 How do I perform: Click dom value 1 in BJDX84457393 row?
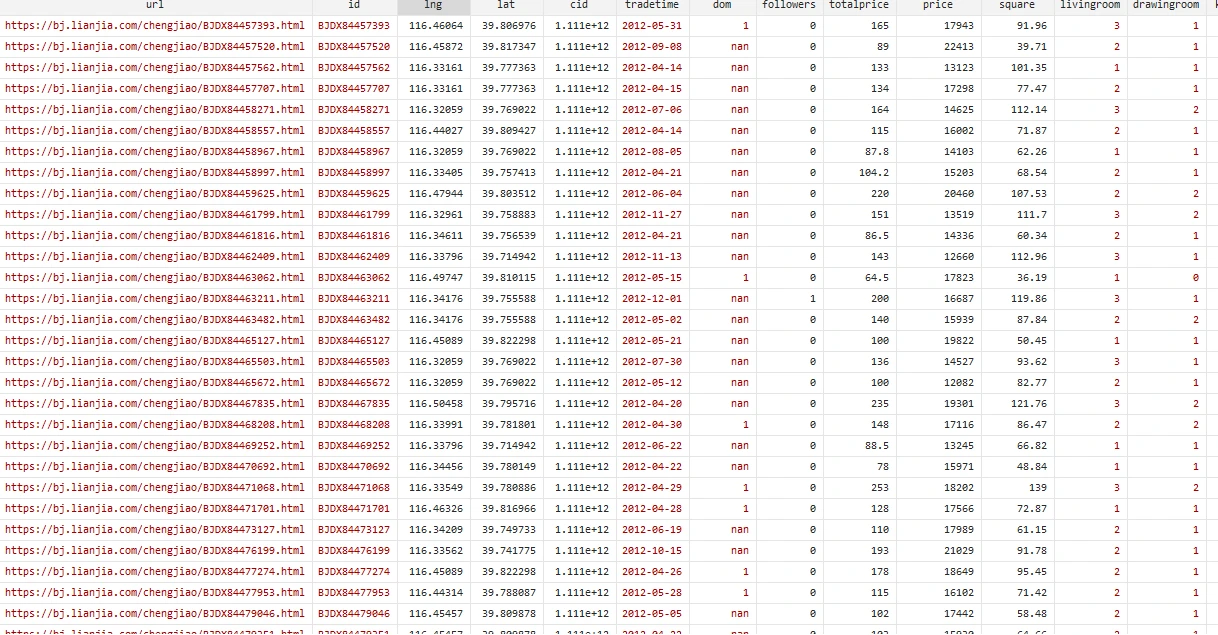745,26
